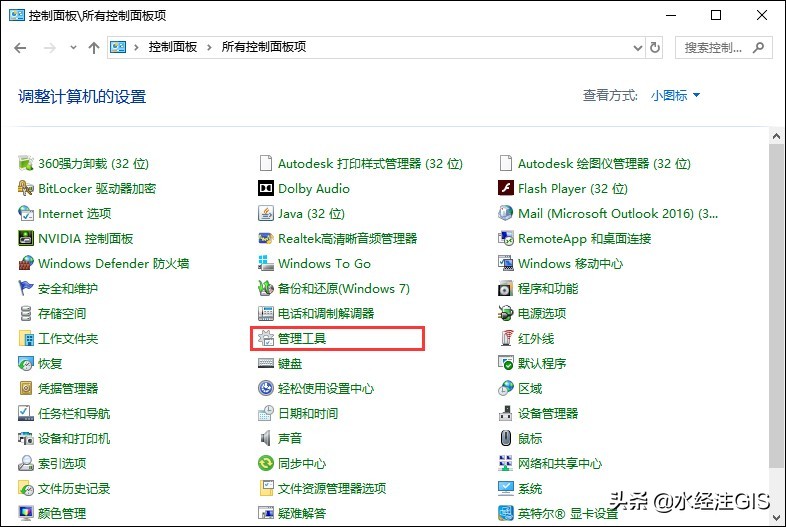Open the 任务栏和导航 link

click(74, 414)
